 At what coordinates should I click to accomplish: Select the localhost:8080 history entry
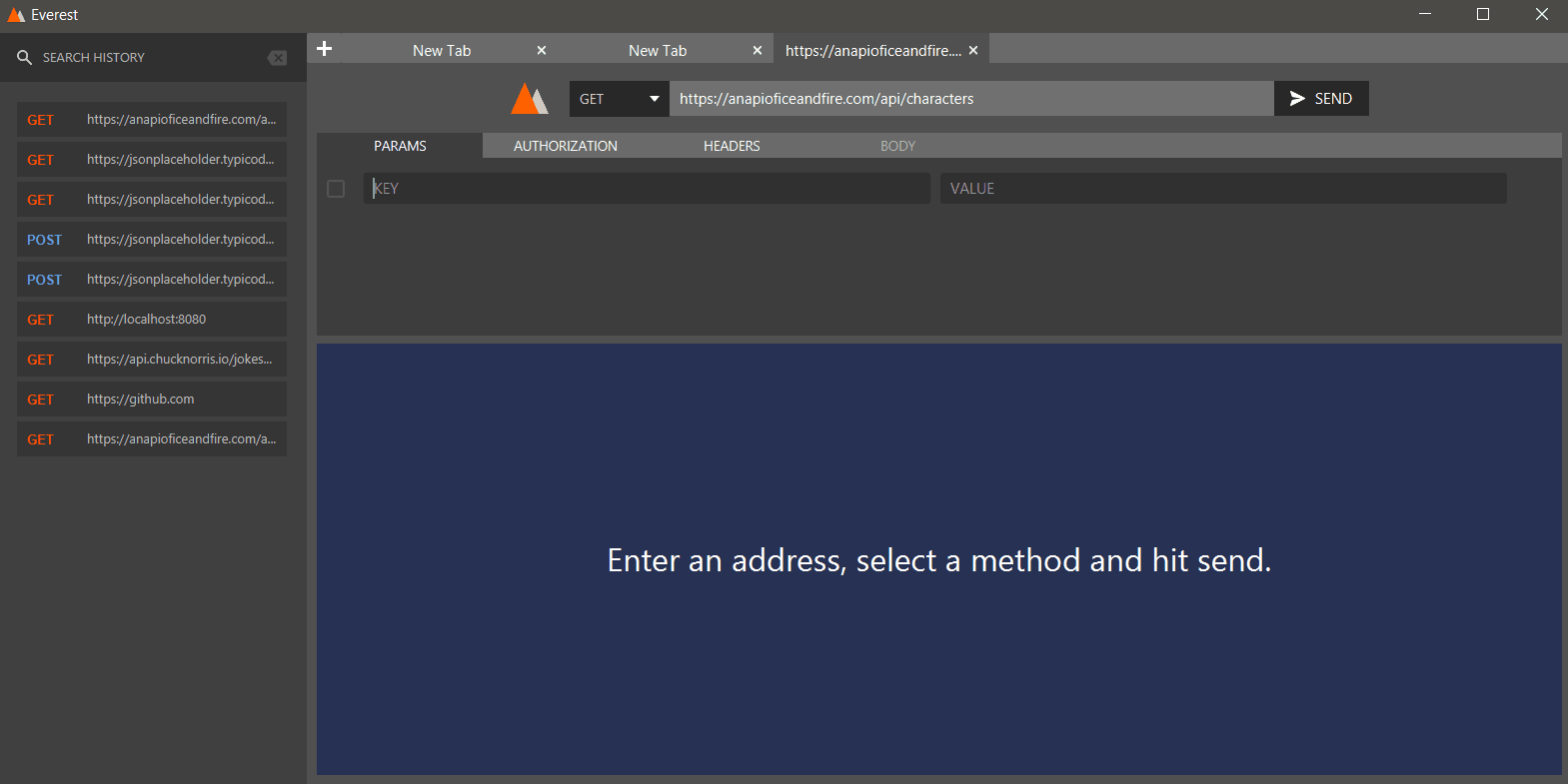(x=152, y=320)
